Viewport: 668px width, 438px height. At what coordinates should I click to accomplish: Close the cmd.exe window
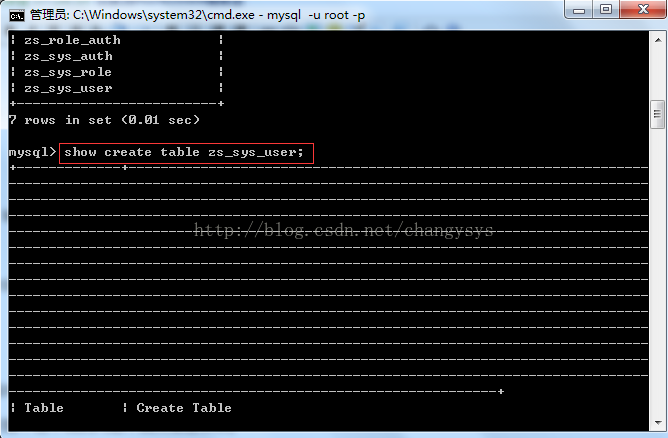643,9
